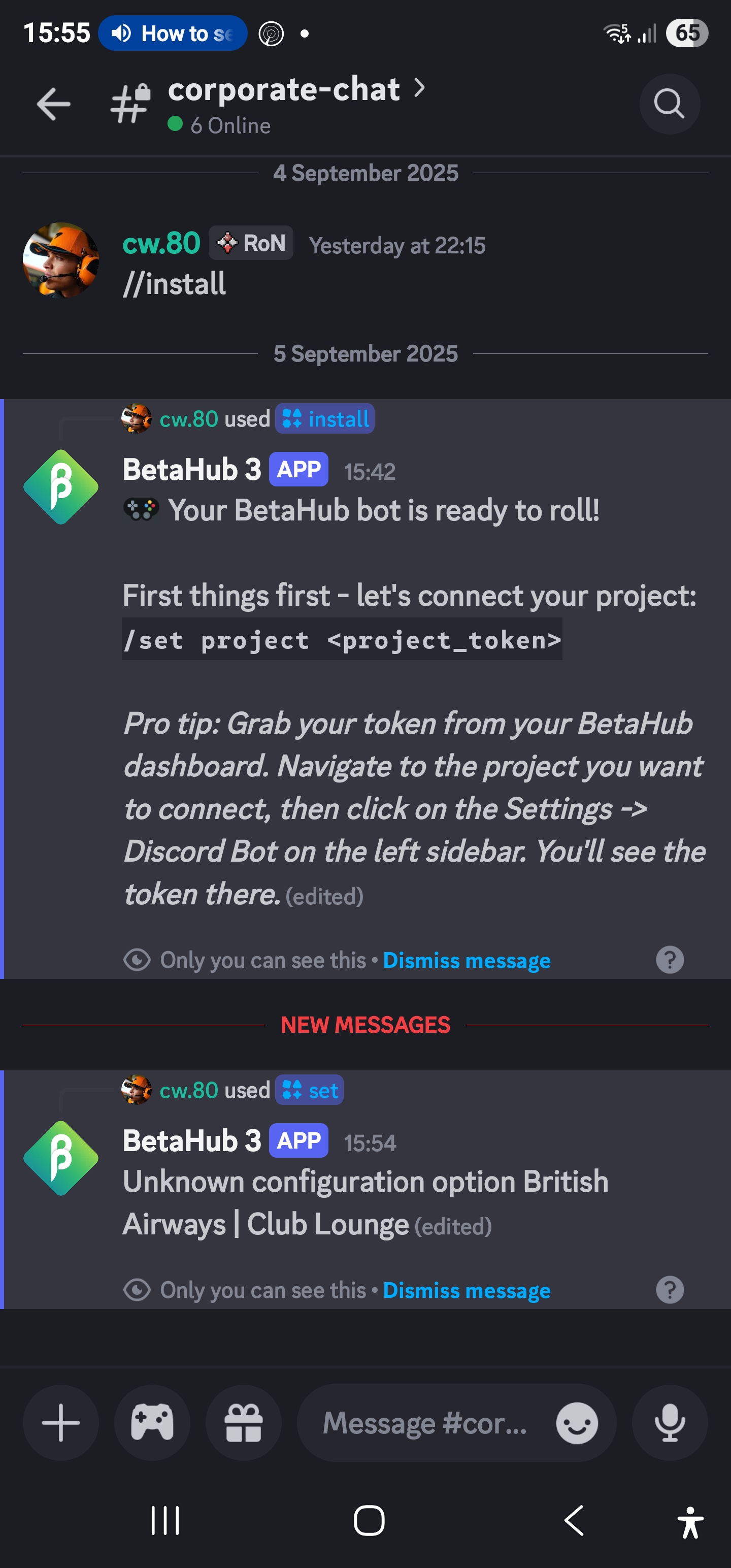This screenshot has width=731, height=1568.
Task: Tap the "How to se" audio status pill
Action: point(173,34)
